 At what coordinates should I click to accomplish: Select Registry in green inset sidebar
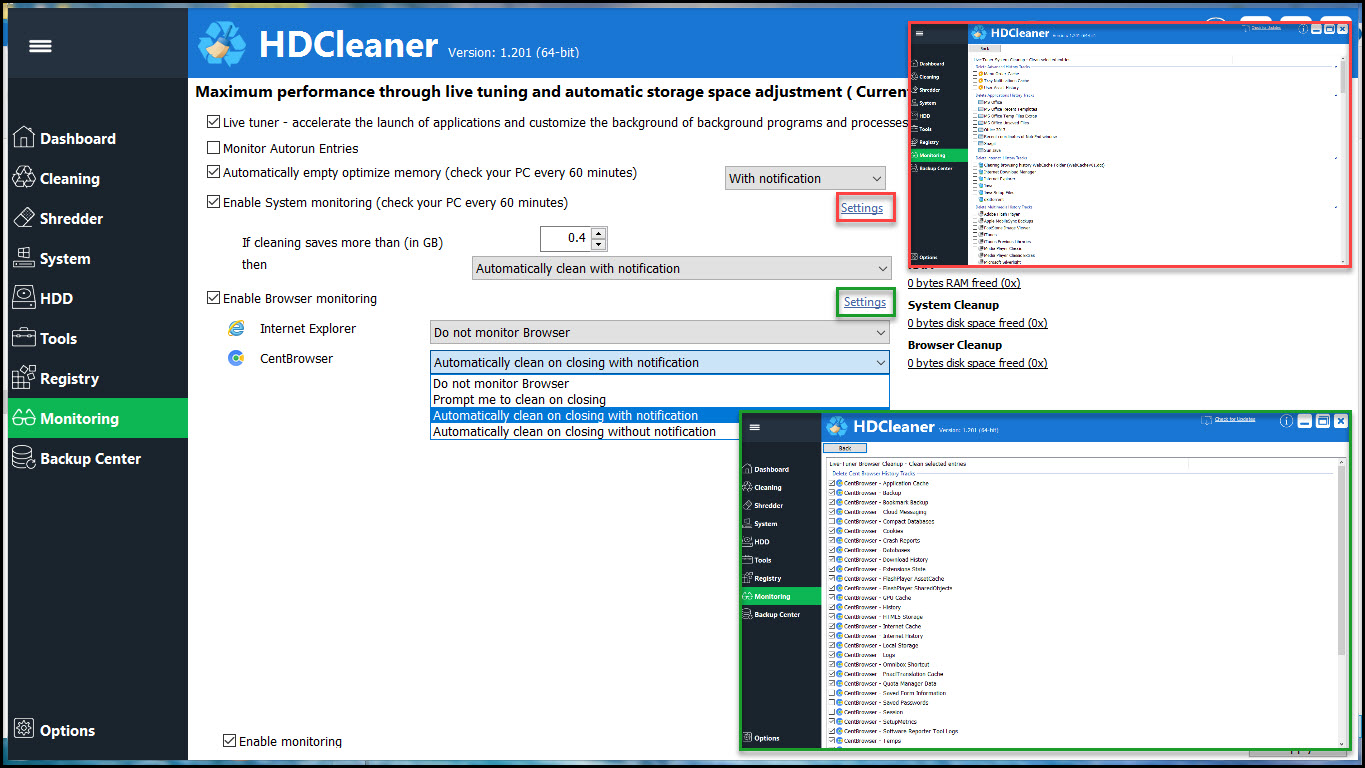pos(767,578)
